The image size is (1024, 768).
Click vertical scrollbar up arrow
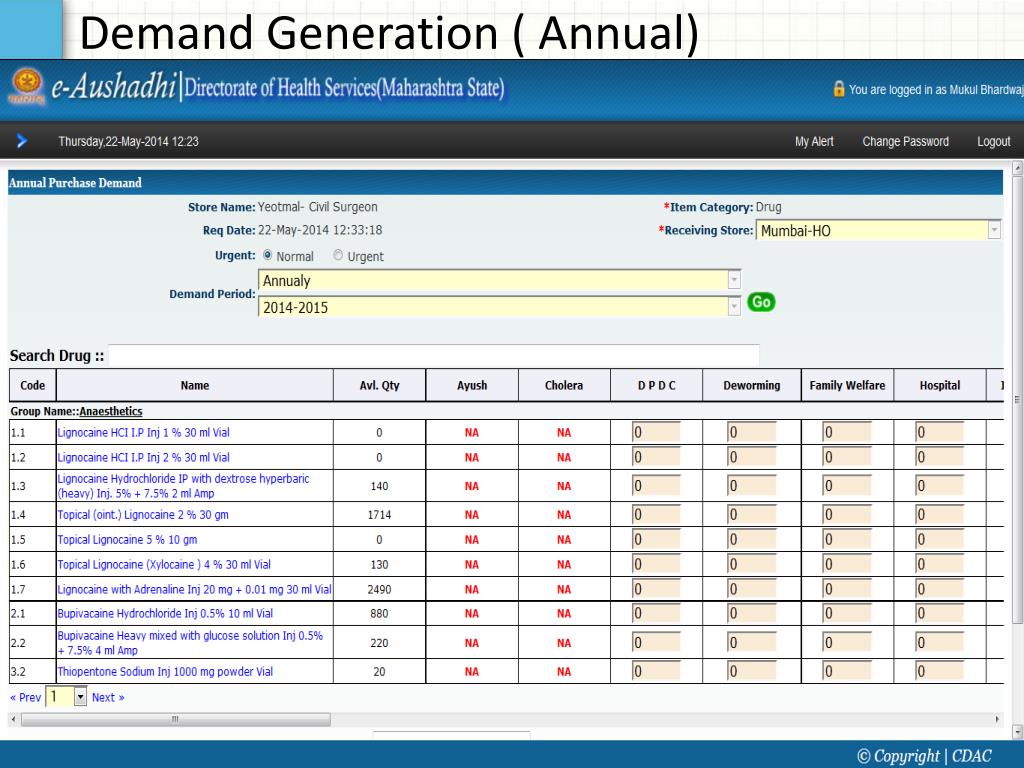coord(1017,169)
